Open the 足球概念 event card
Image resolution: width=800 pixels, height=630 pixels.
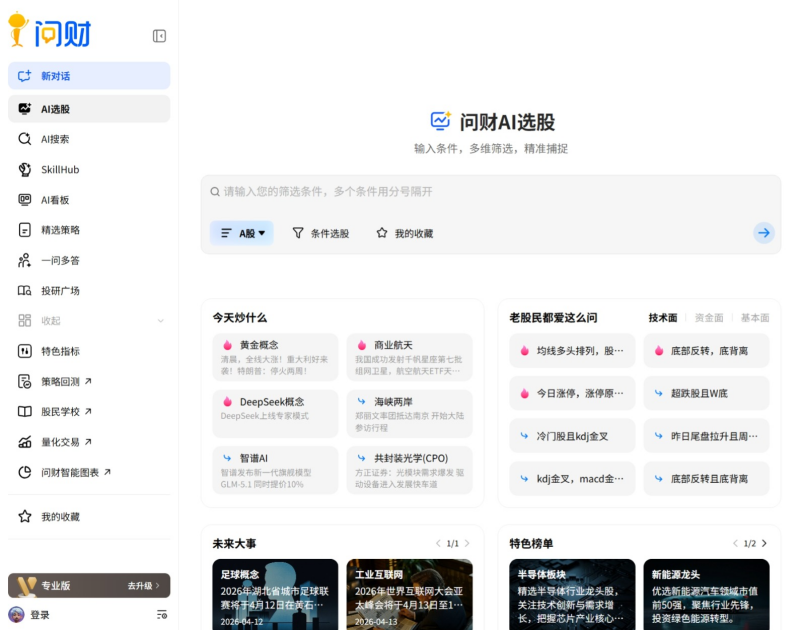pos(273,593)
